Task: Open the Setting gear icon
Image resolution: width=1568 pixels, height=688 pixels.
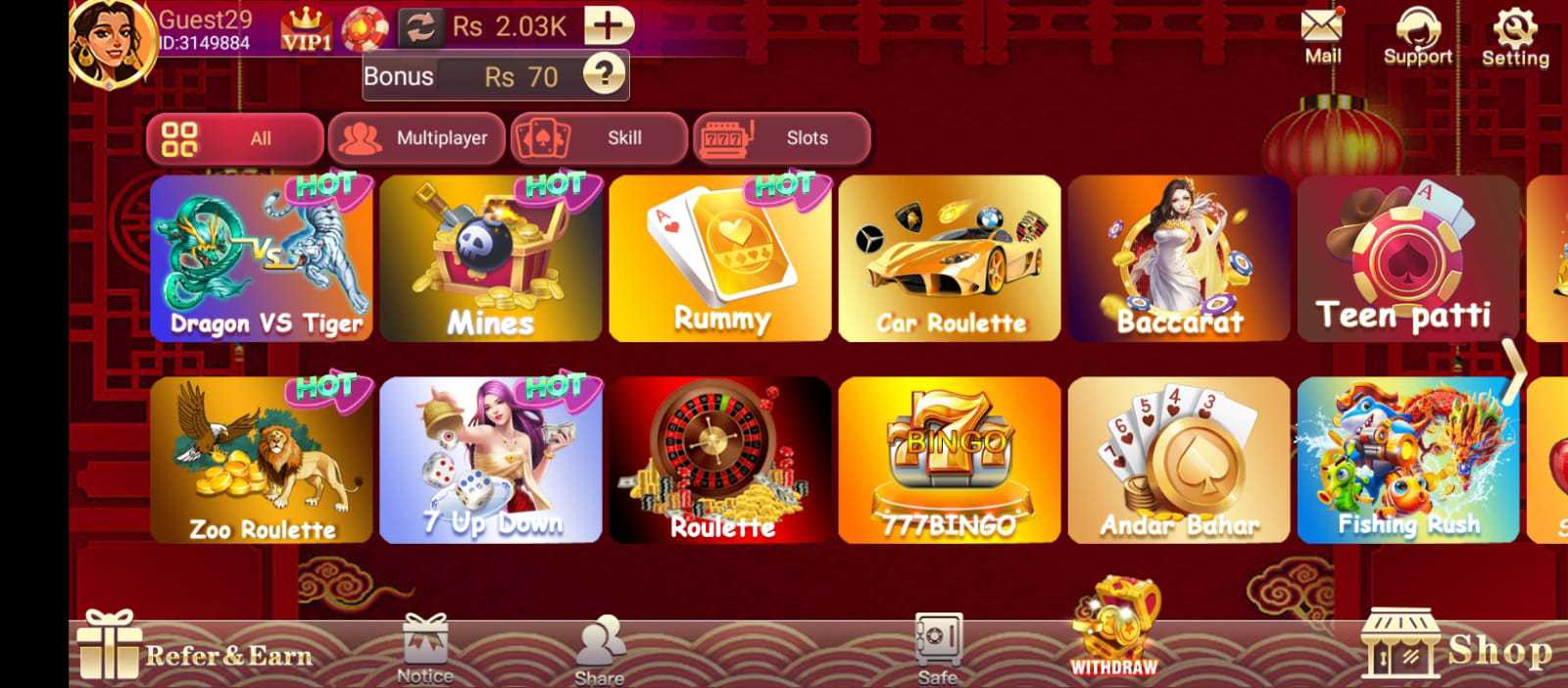Action: pyautogui.click(x=1515, y=26)
